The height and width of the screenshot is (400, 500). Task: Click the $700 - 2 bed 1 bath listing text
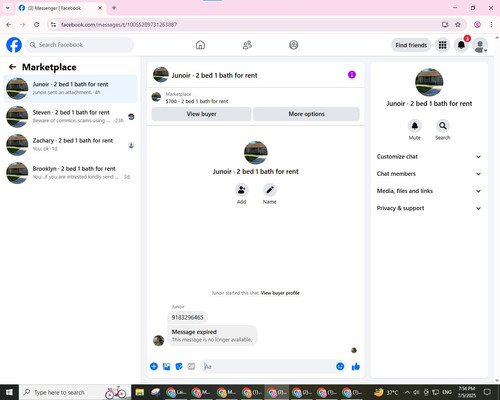[x=197, y=101]
